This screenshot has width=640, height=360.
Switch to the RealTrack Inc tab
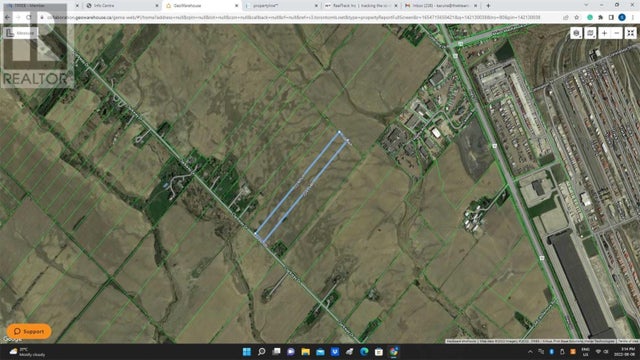[x=360, y=6]
